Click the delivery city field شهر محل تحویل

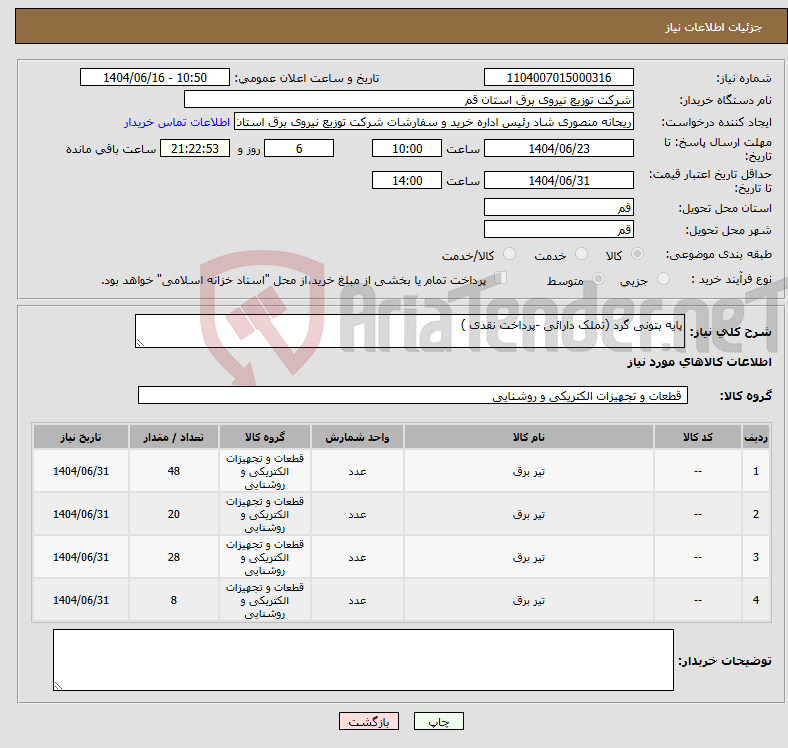(558, 229)
